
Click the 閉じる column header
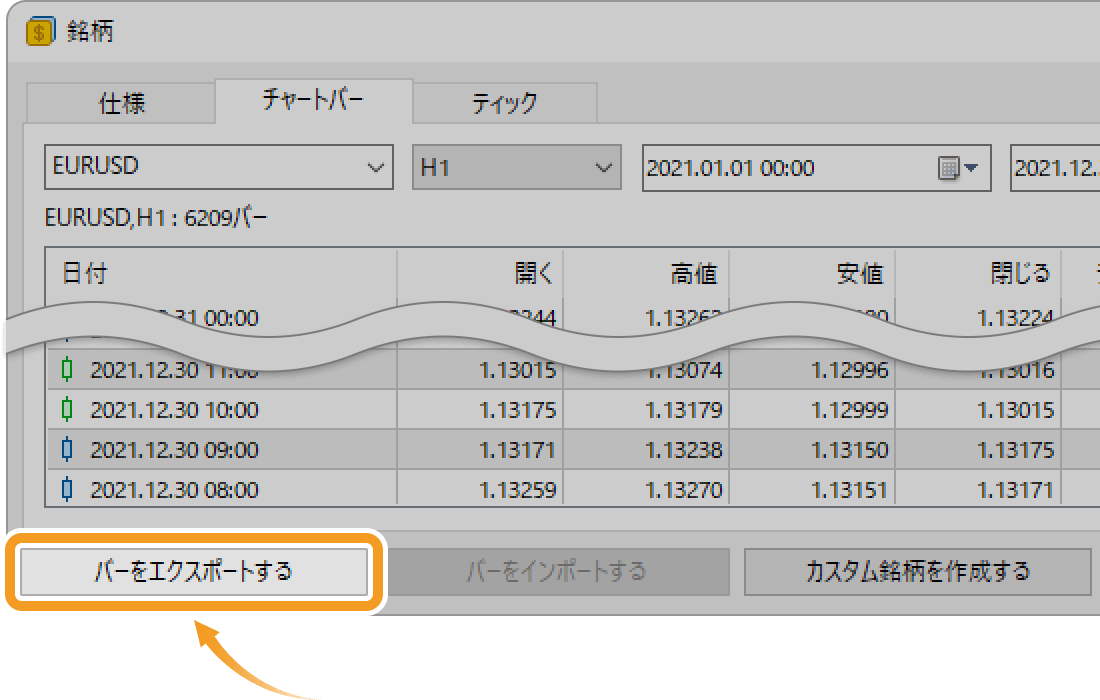click(978, 274)
